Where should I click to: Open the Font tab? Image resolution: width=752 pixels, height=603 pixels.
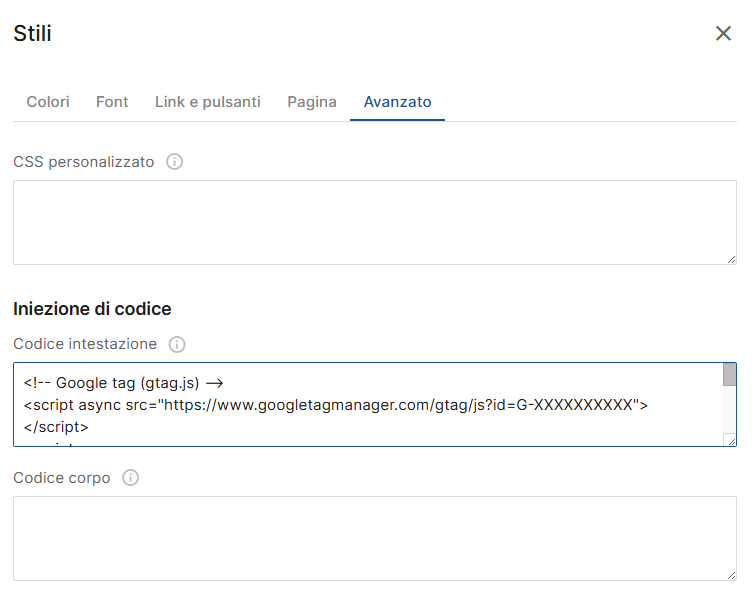click(112, 102)
